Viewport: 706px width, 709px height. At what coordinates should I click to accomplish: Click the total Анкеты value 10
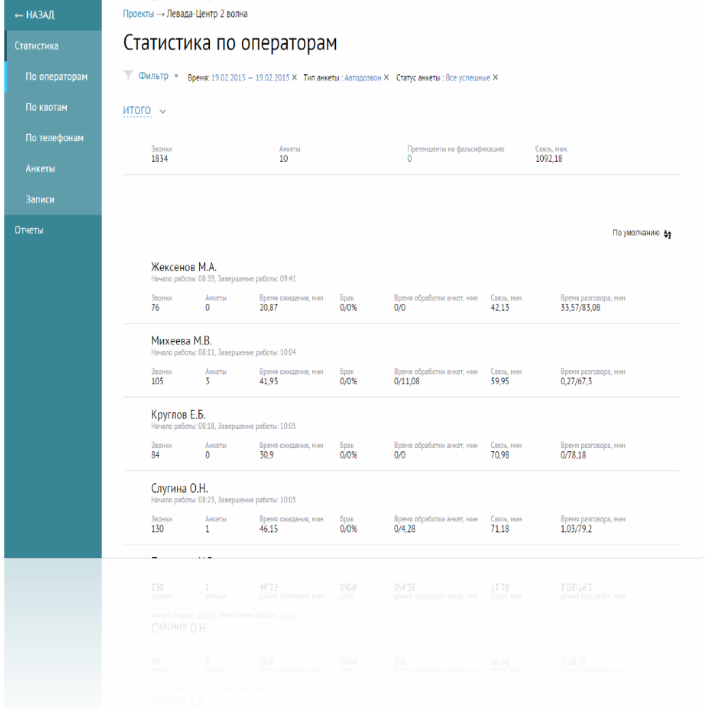pos(284,159)
